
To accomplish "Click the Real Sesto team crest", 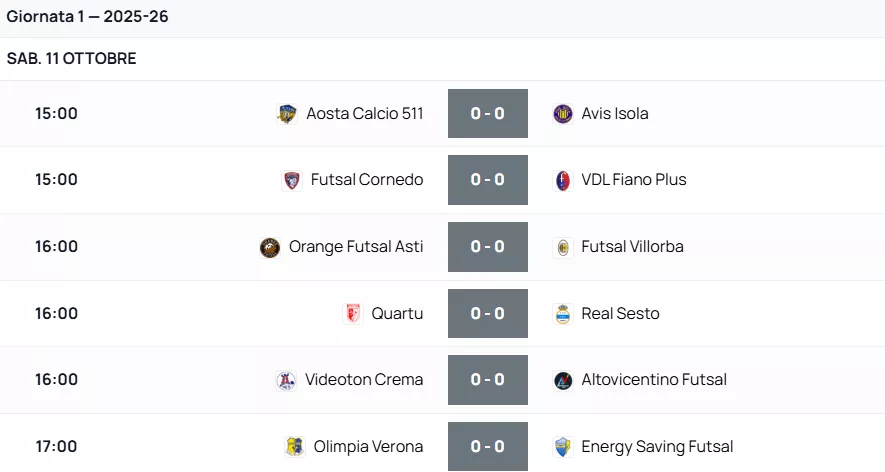I will point(563,314).
